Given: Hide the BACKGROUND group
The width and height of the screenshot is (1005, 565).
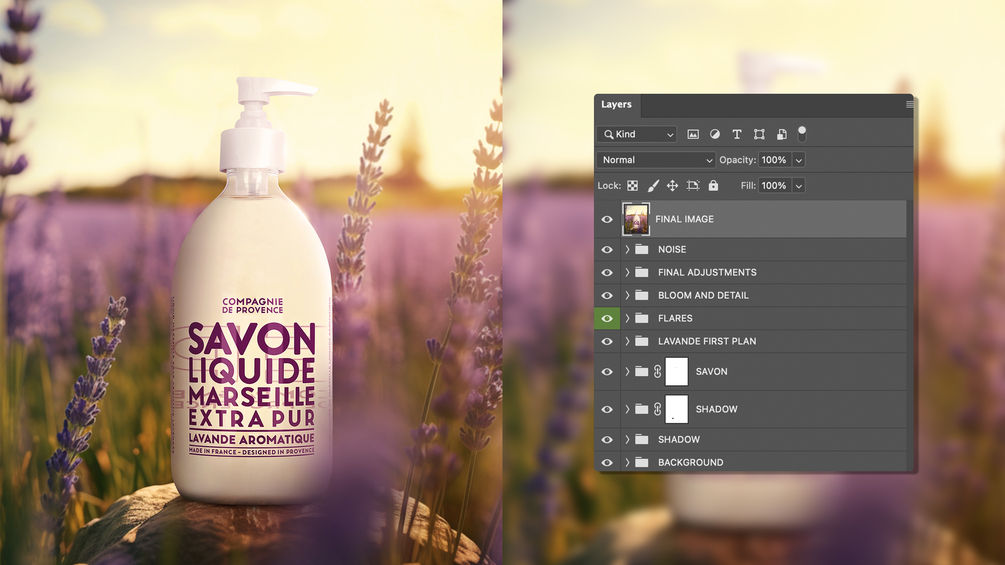Looking at the screenshot, I should 607,463.
